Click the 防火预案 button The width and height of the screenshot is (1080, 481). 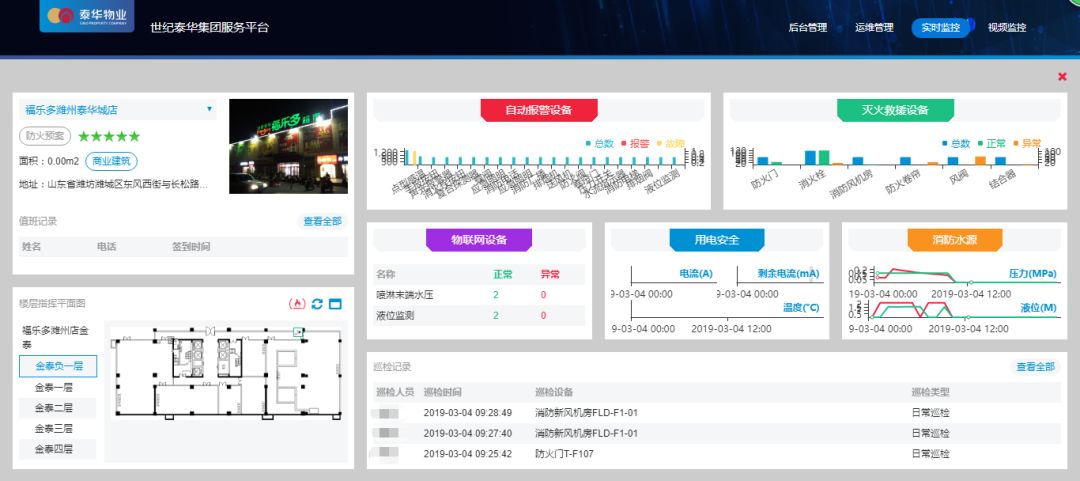pyautogui.click(x=45, y=136)
